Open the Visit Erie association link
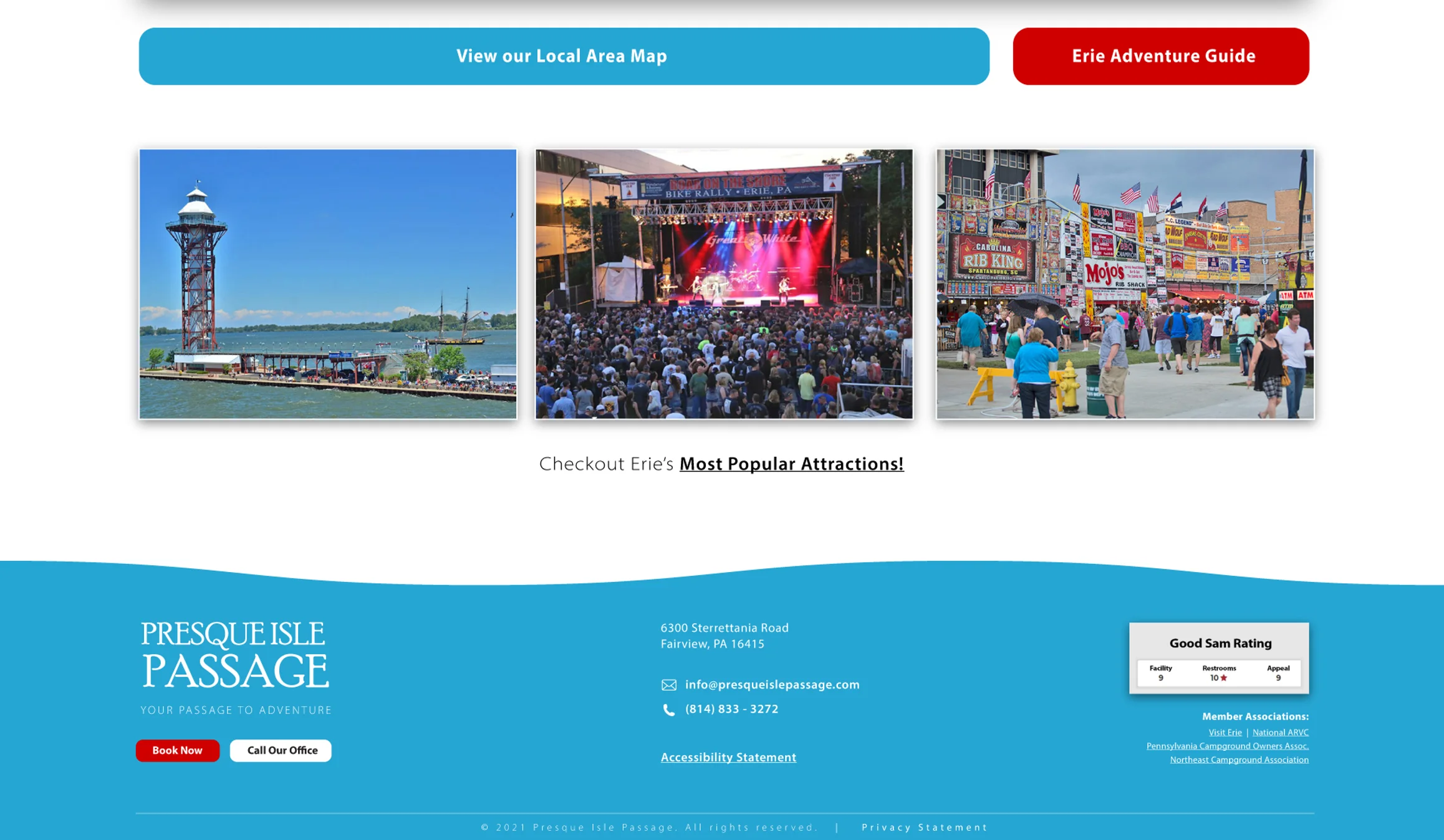This screenshot has height=840, width=1444. [1225, 732]
